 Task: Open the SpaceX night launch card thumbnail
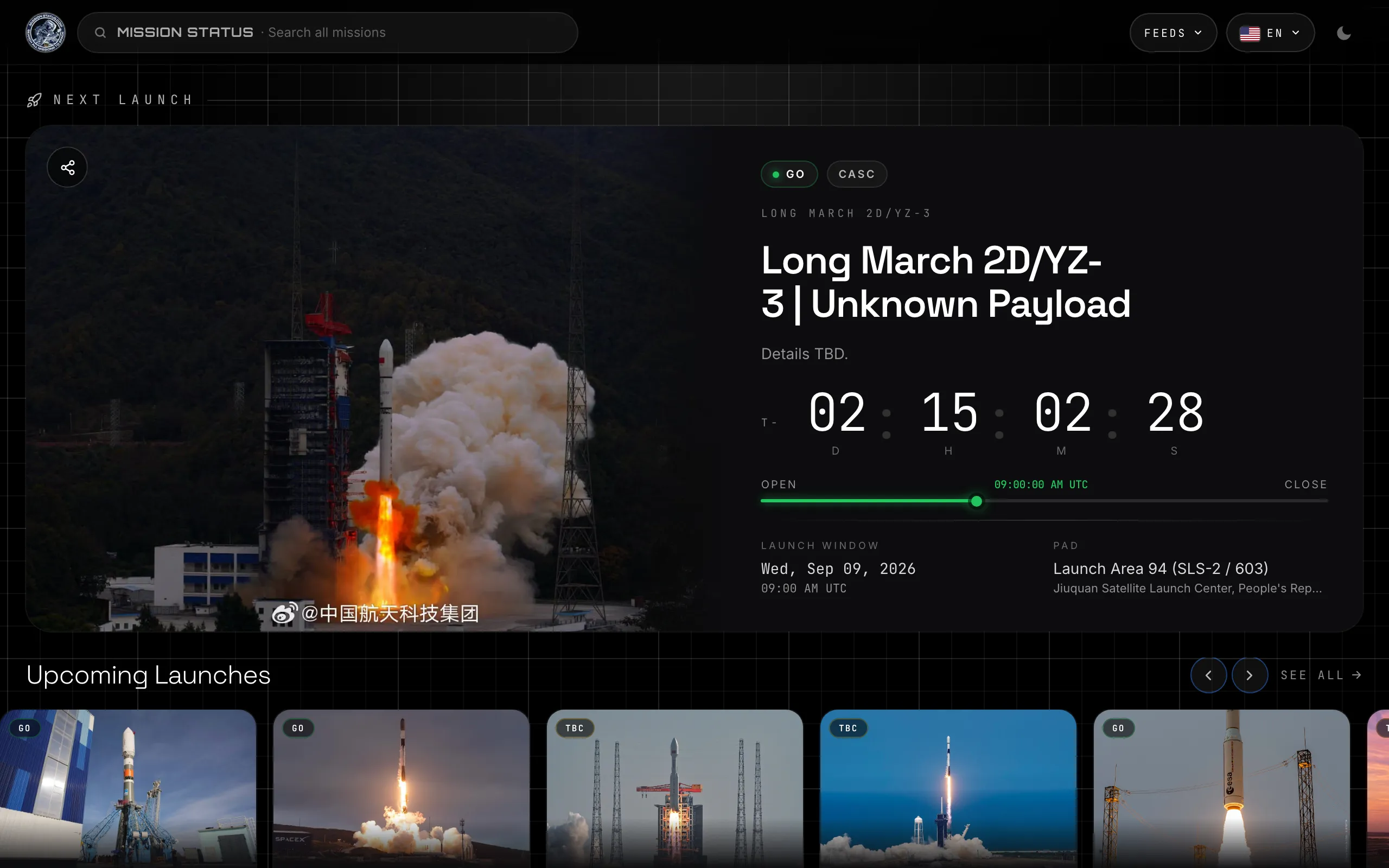401,789
